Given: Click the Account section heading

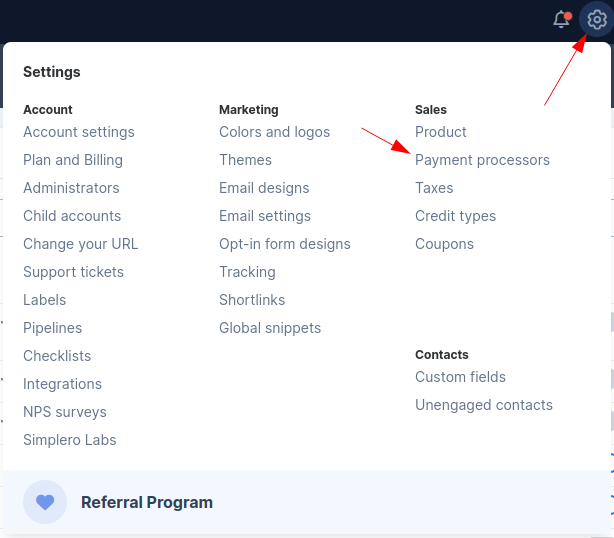Looking at the screenshot, I should click(x=48, y=110).
